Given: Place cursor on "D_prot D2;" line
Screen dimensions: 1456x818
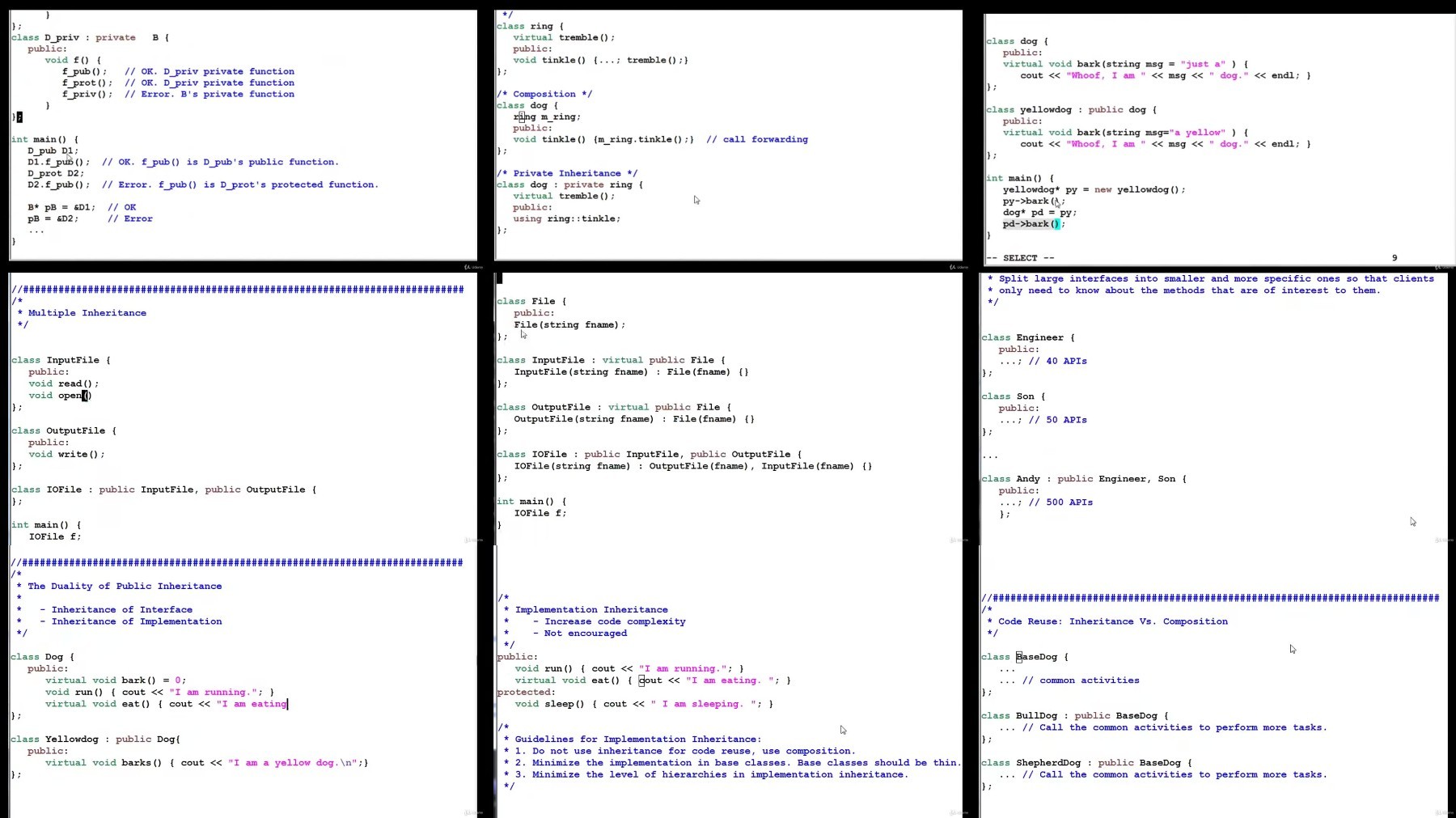Looking at the screenshot, I should [x=56, y=173].
